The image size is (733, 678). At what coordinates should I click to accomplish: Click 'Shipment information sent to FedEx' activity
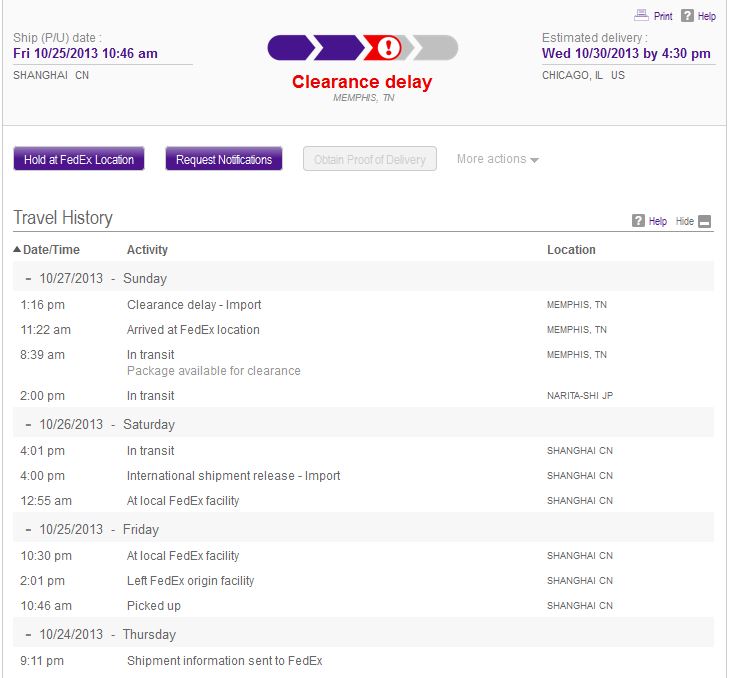(x=224, y=661)
